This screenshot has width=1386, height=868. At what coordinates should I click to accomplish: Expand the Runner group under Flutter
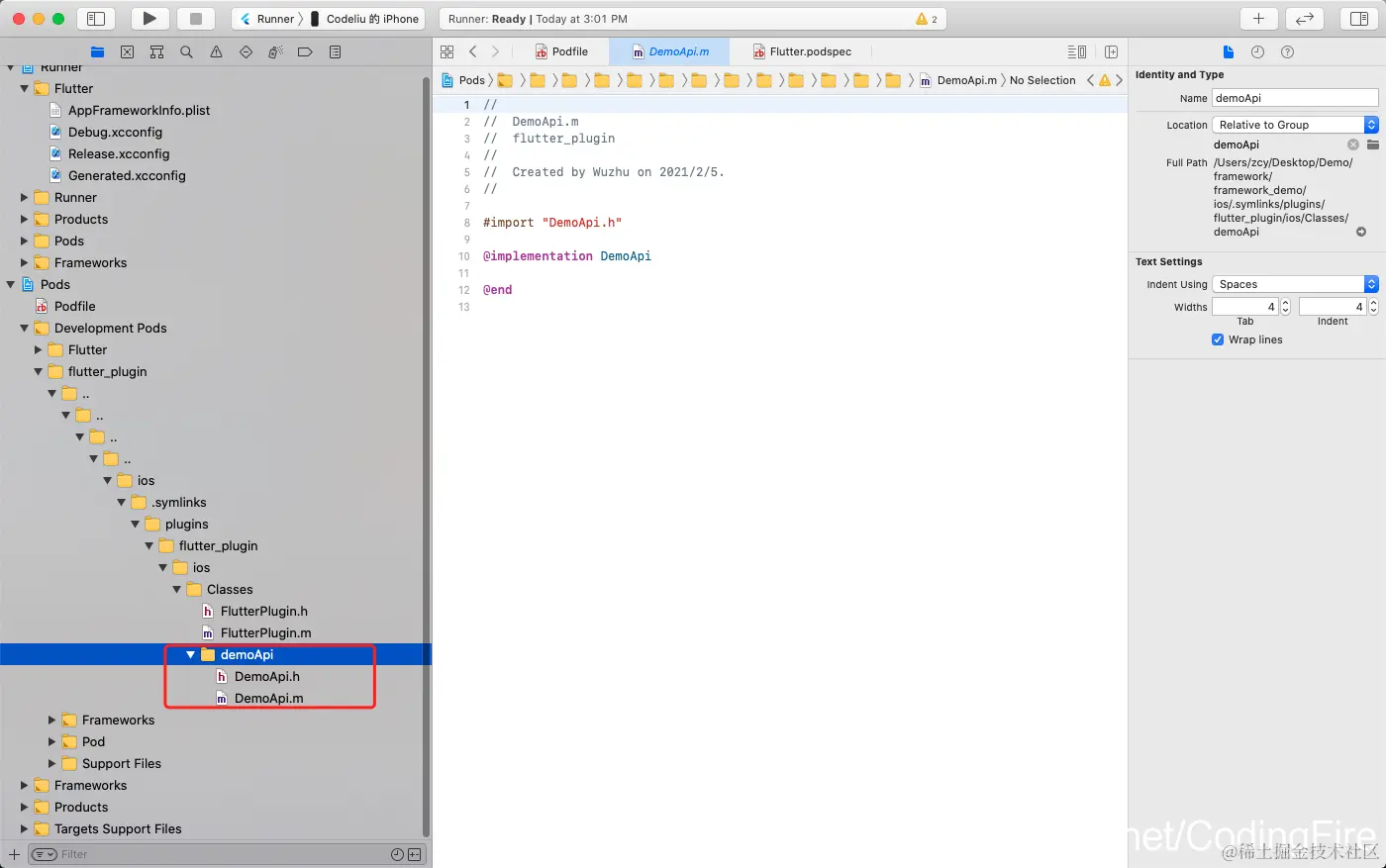[25, 197]
